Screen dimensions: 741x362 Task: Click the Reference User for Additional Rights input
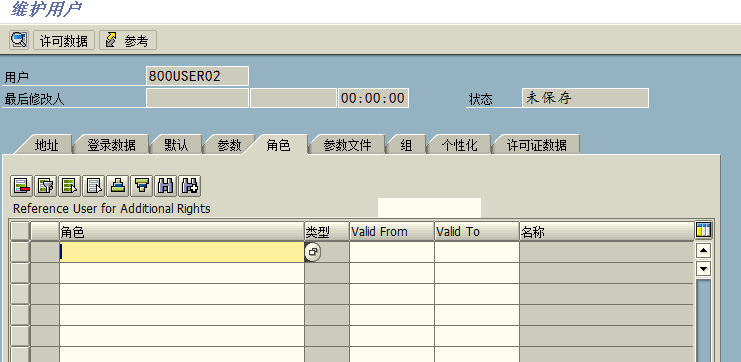pos(430,208)
